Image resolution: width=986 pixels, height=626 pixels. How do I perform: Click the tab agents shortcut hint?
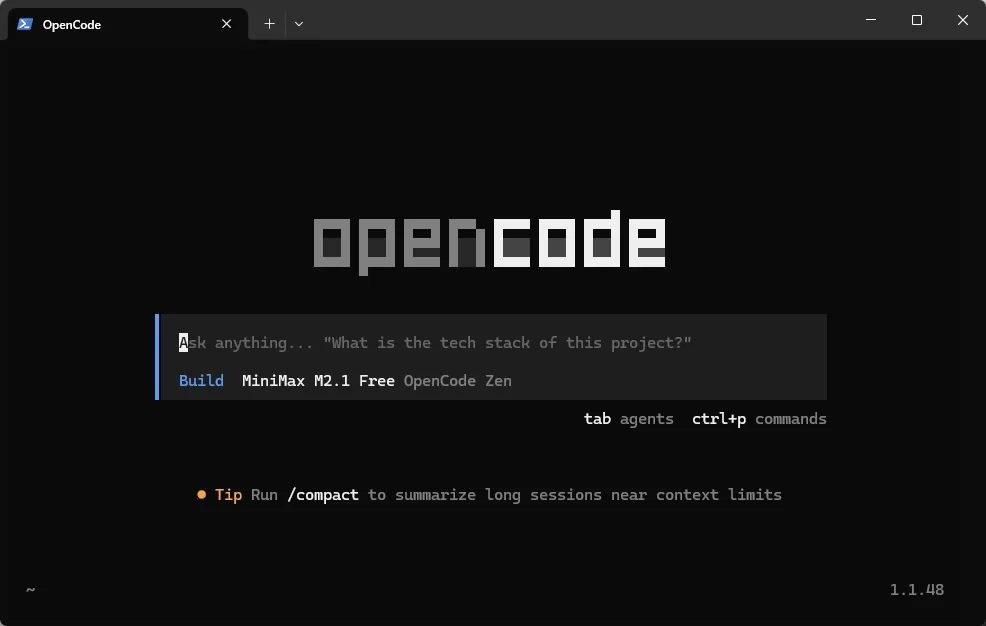[x=628, y=419]
